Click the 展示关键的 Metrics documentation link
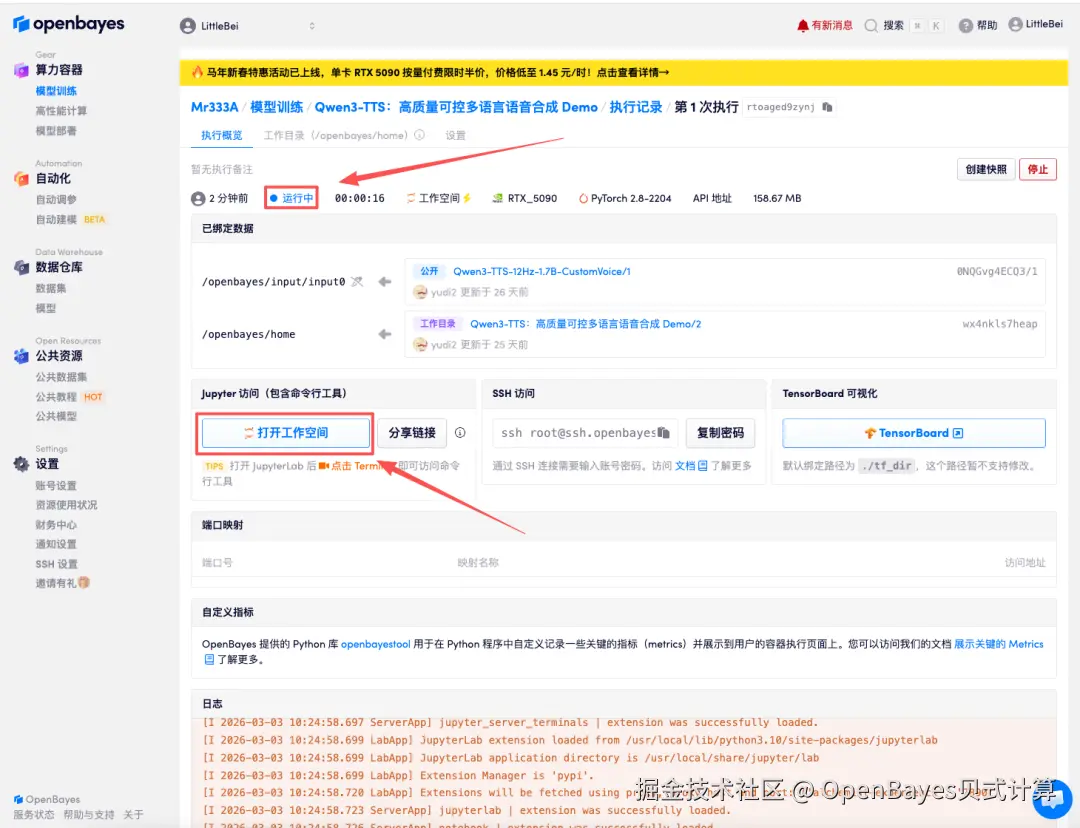The width and height of the screenshot is (1080, 828). [x=998, y=644]
